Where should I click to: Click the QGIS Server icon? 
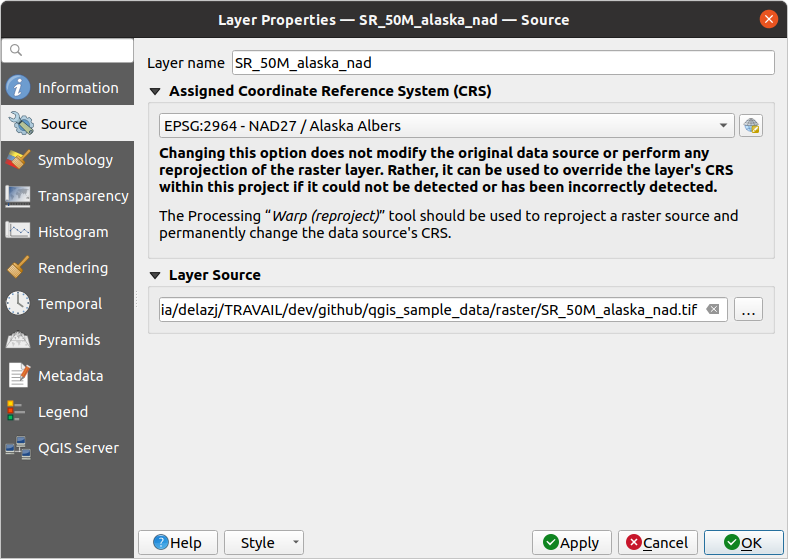pyautogui.click(x=18, y=448)
